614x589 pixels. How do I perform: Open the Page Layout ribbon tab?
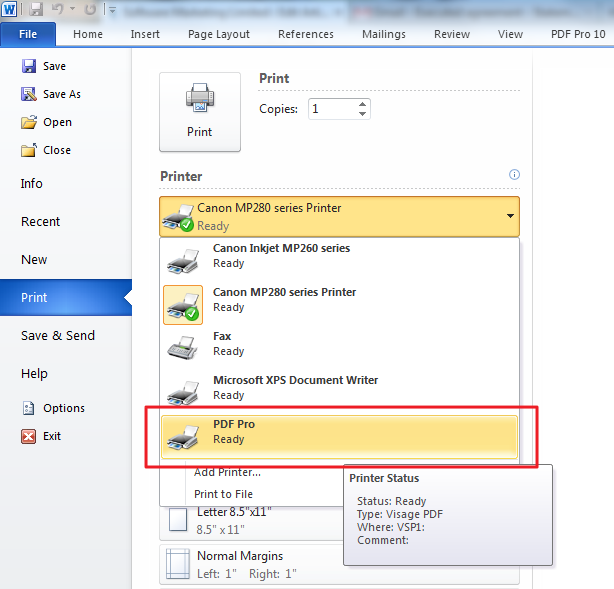click(219, 34)
